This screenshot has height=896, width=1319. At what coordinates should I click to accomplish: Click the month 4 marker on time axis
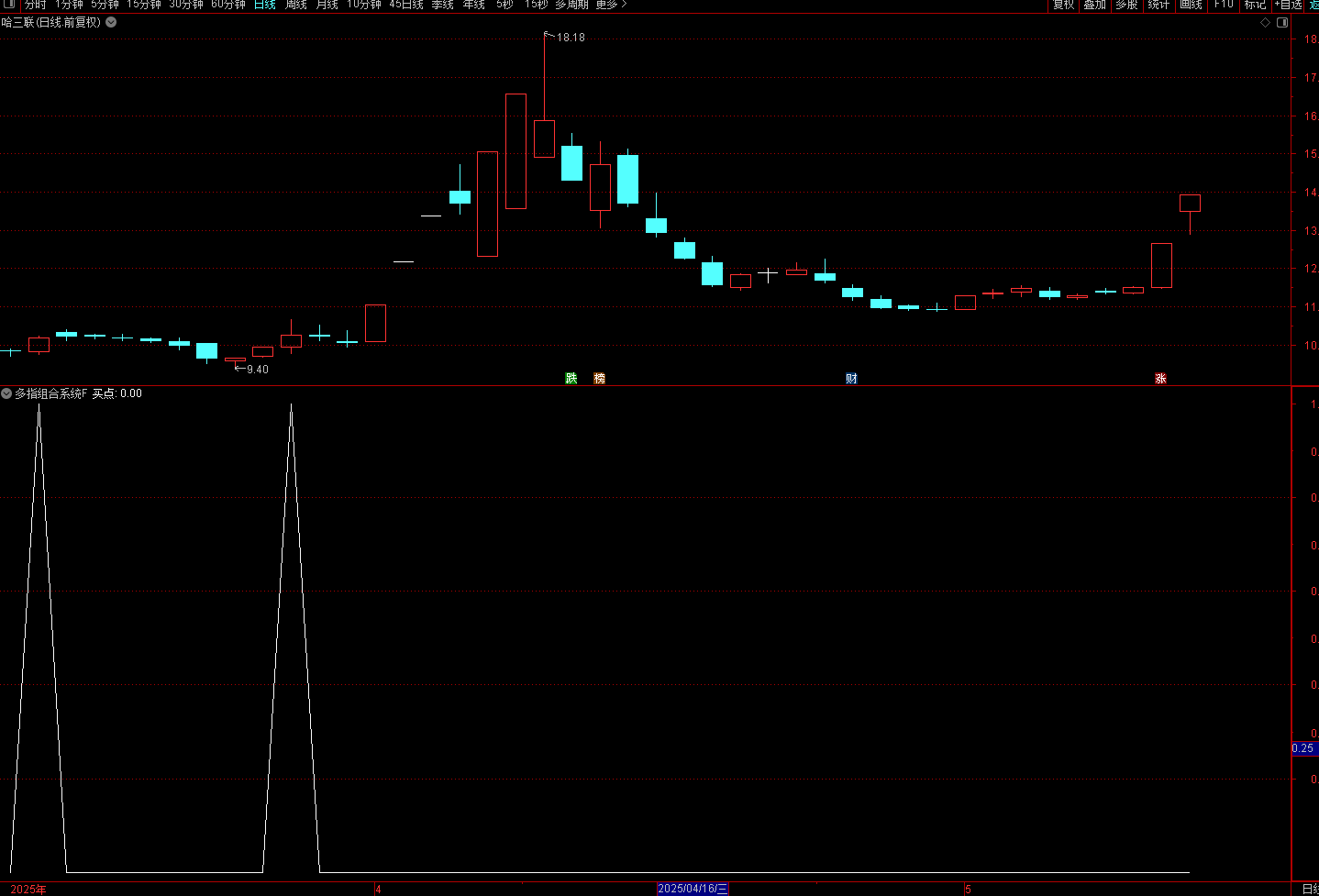[378, 889]
